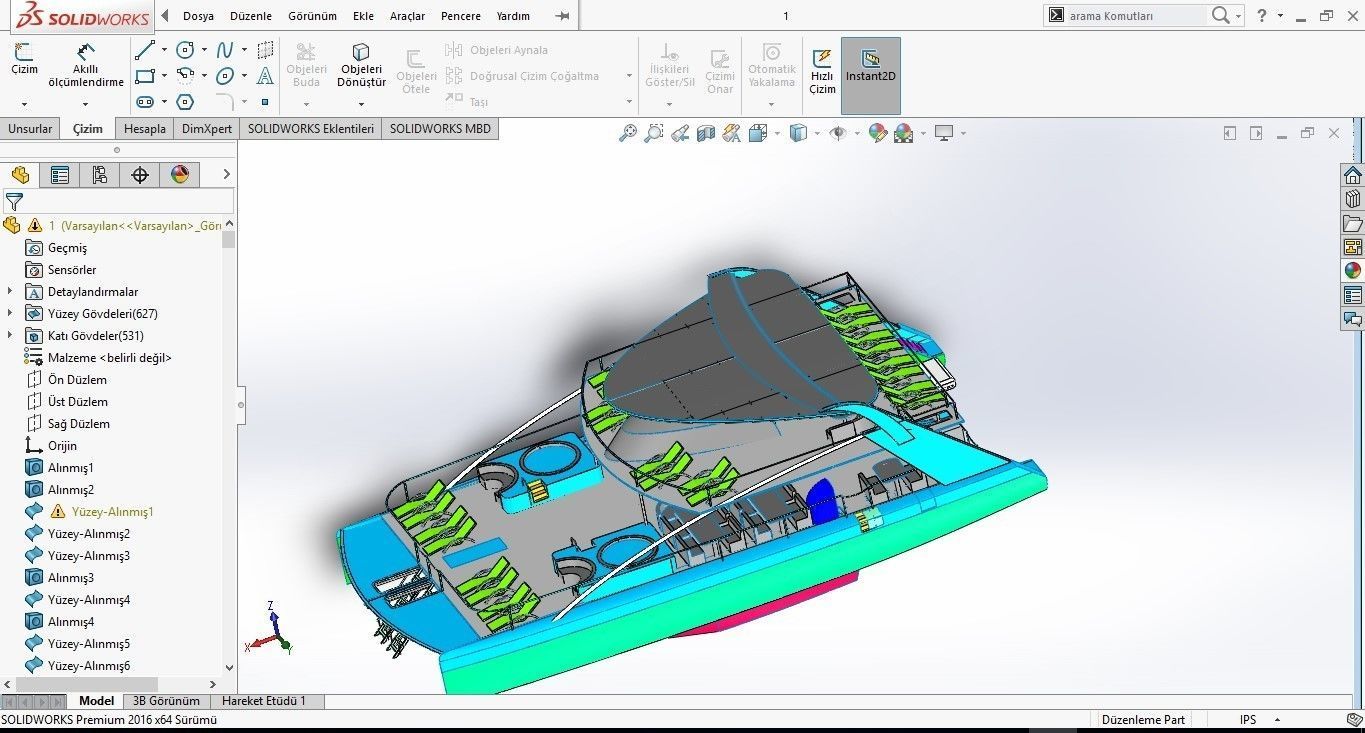Open SOLIDWORKS Resources home icon in task pane

(1353, 175)
